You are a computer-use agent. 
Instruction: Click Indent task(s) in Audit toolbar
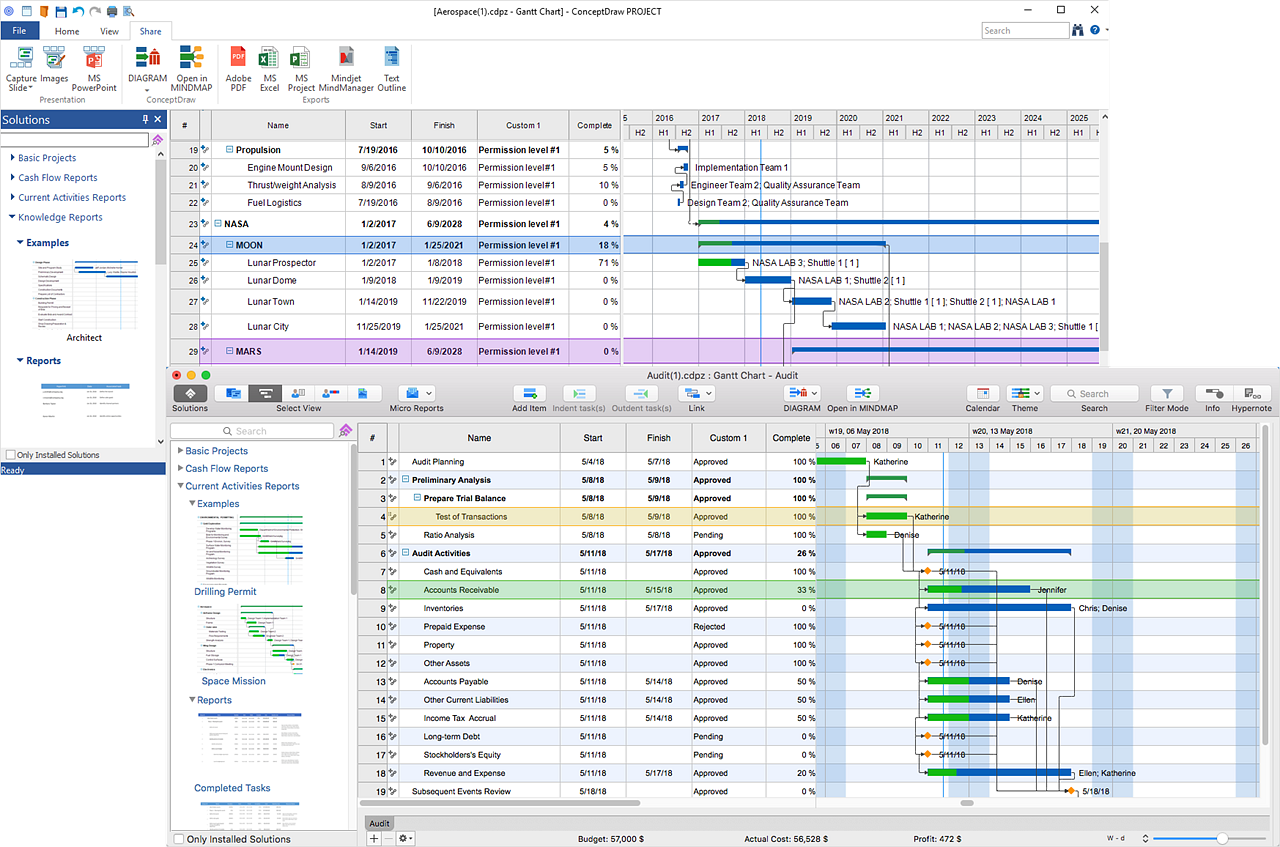point(579,394)
